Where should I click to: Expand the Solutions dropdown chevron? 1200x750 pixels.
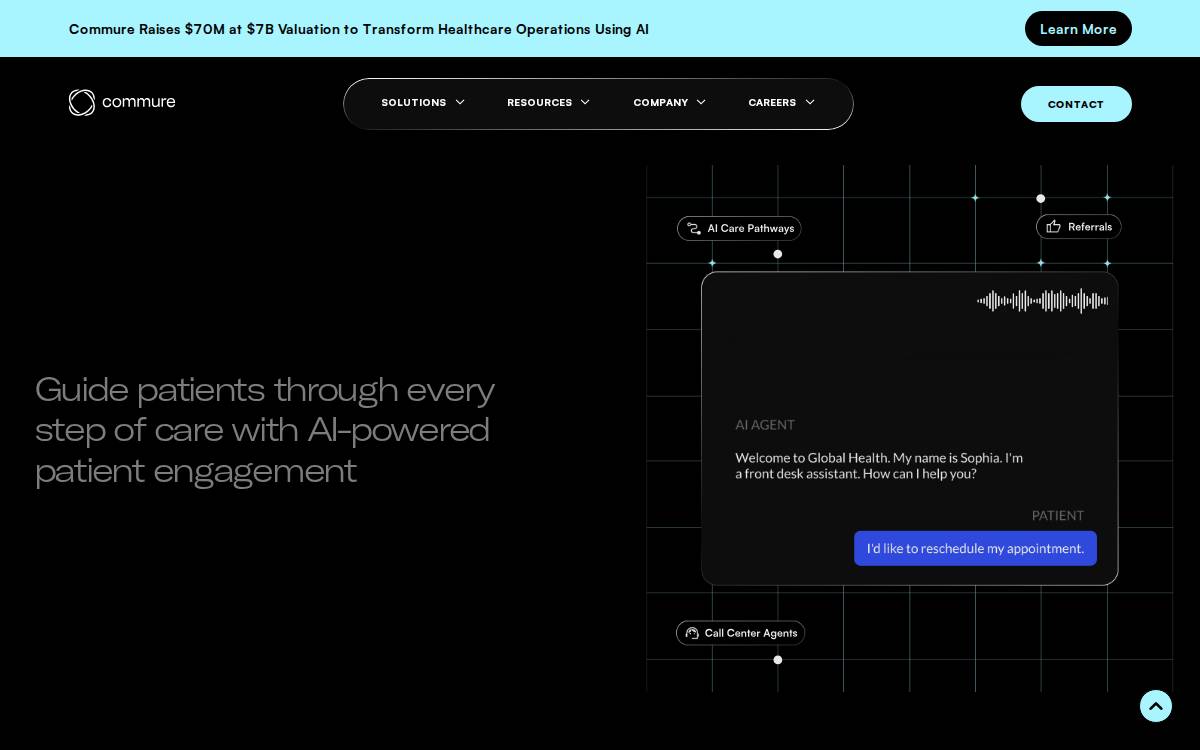pos(460,103)
